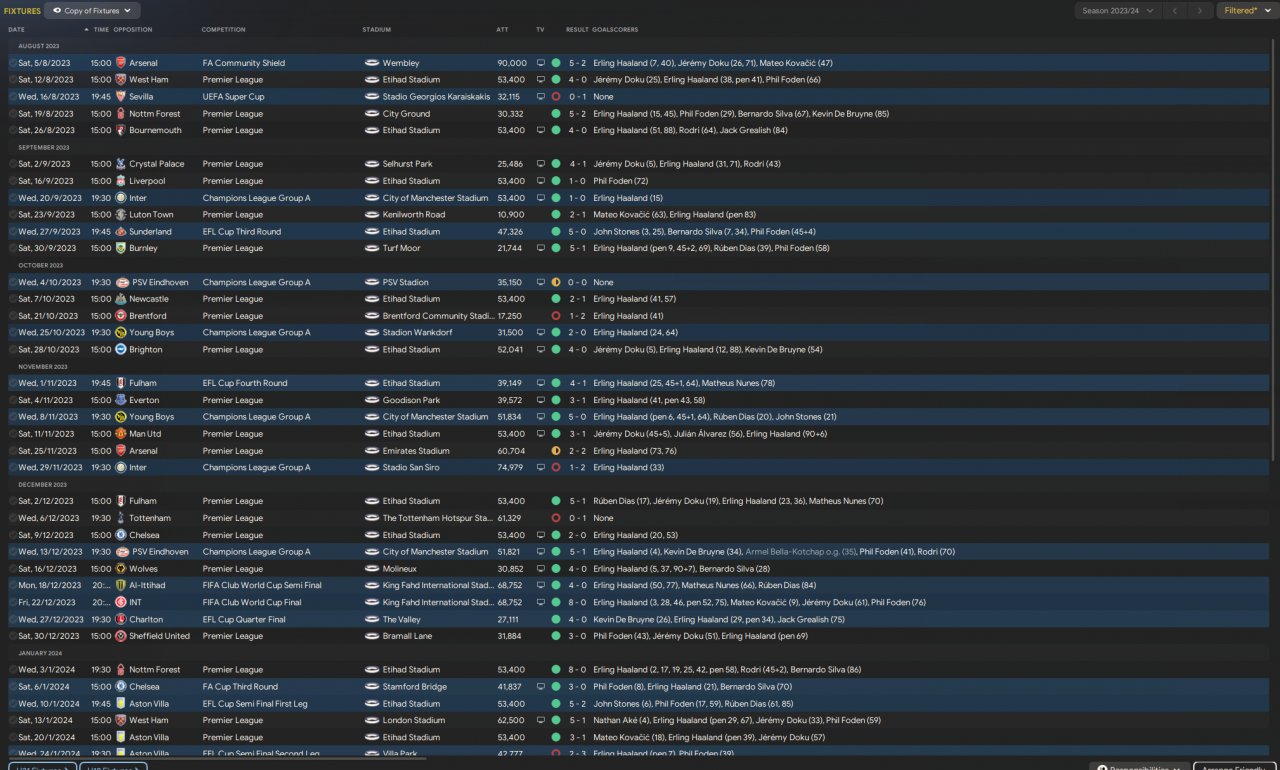This screenshot has height=770, width=1280.
Task: Open the Bournemouth team link
Action: click(x=155, y=130)
